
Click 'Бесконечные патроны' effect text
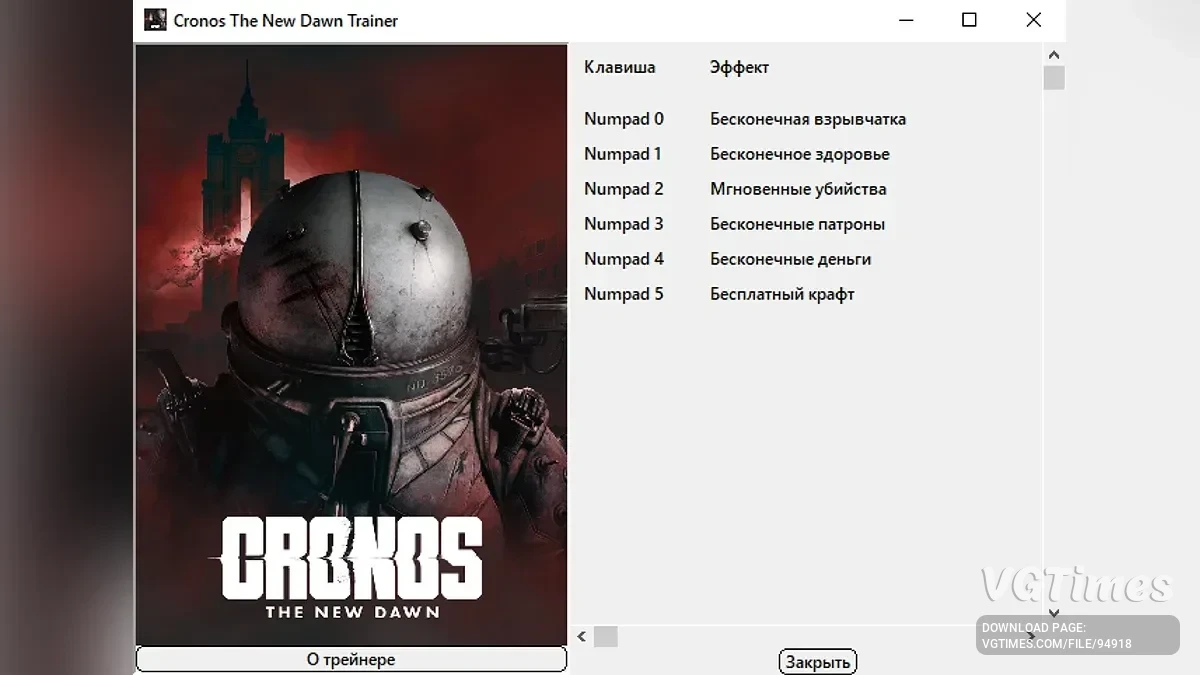pyautogui.click(x=797, y=224)
